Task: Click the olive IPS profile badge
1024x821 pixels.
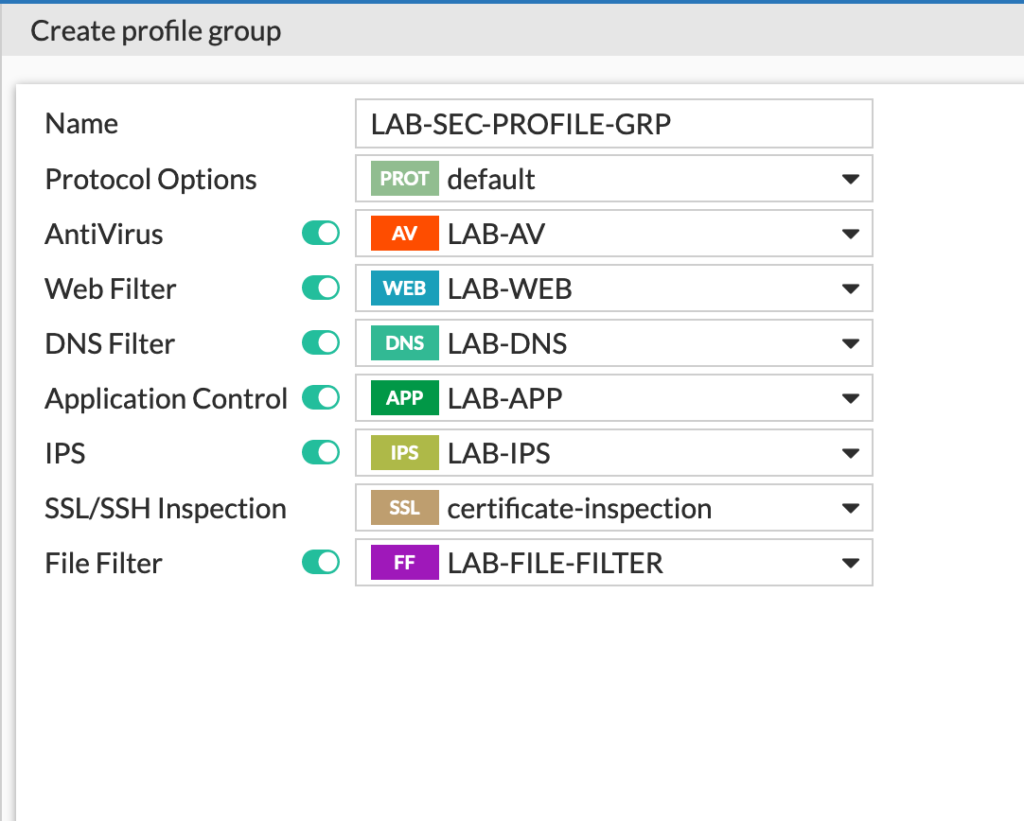Action: [404, 453]
